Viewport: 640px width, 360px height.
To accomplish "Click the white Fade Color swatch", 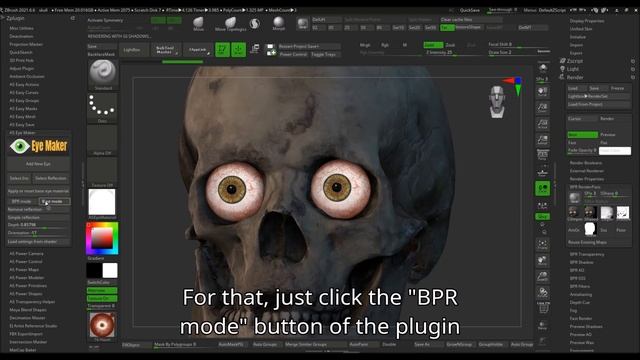I will (x=615, y=151).
